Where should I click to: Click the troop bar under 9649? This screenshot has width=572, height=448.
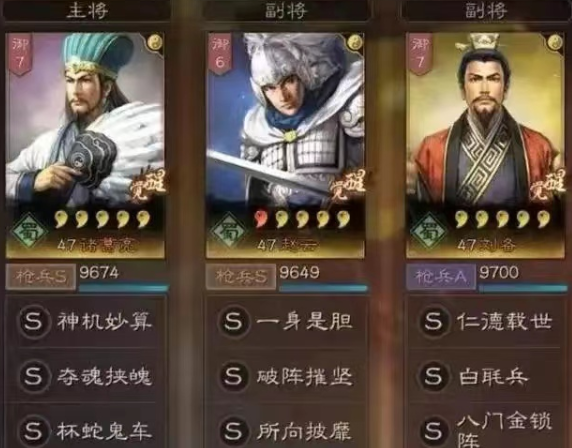tap(323, 288)
